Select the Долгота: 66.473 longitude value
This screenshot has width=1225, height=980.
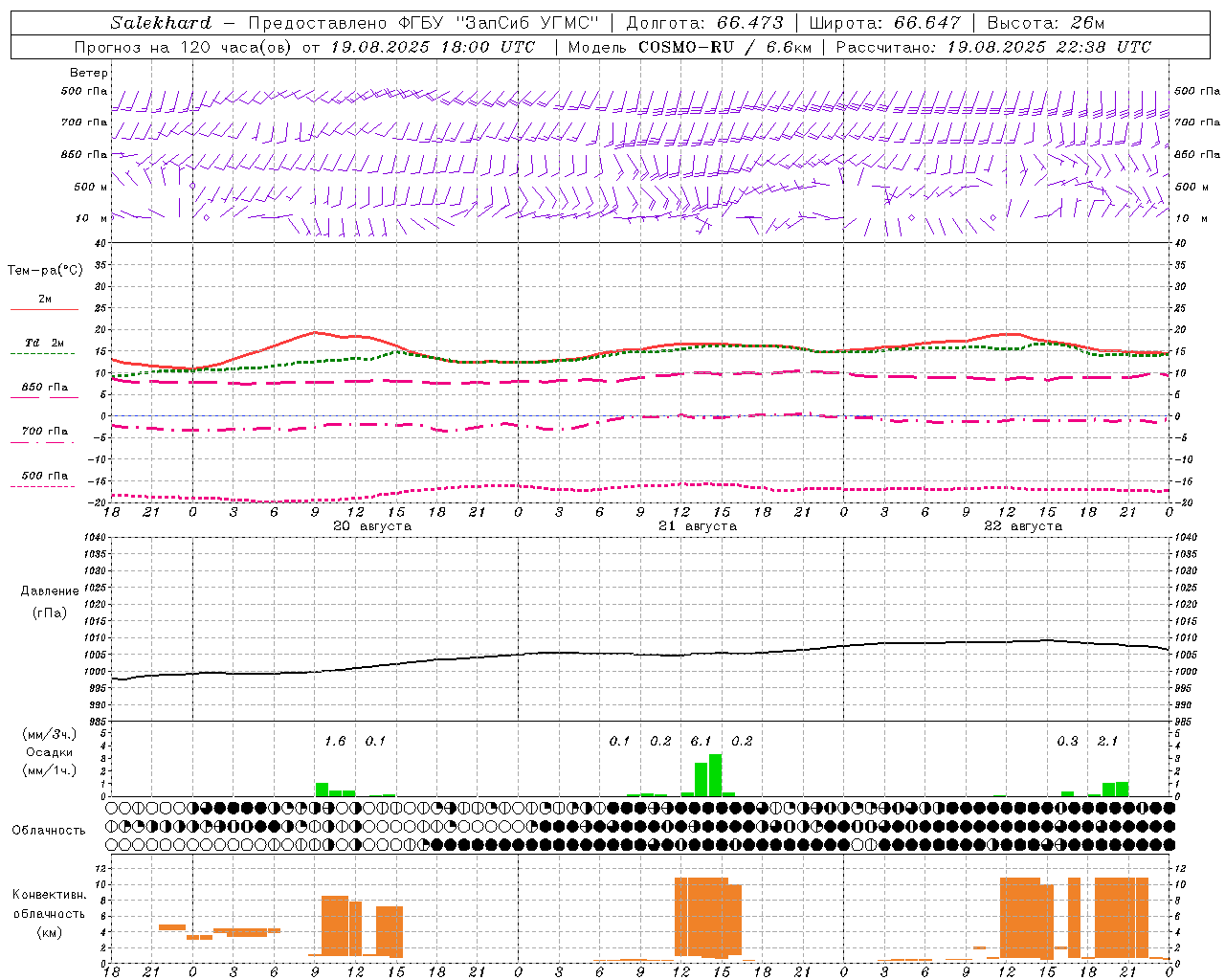(x=705, y=23)
